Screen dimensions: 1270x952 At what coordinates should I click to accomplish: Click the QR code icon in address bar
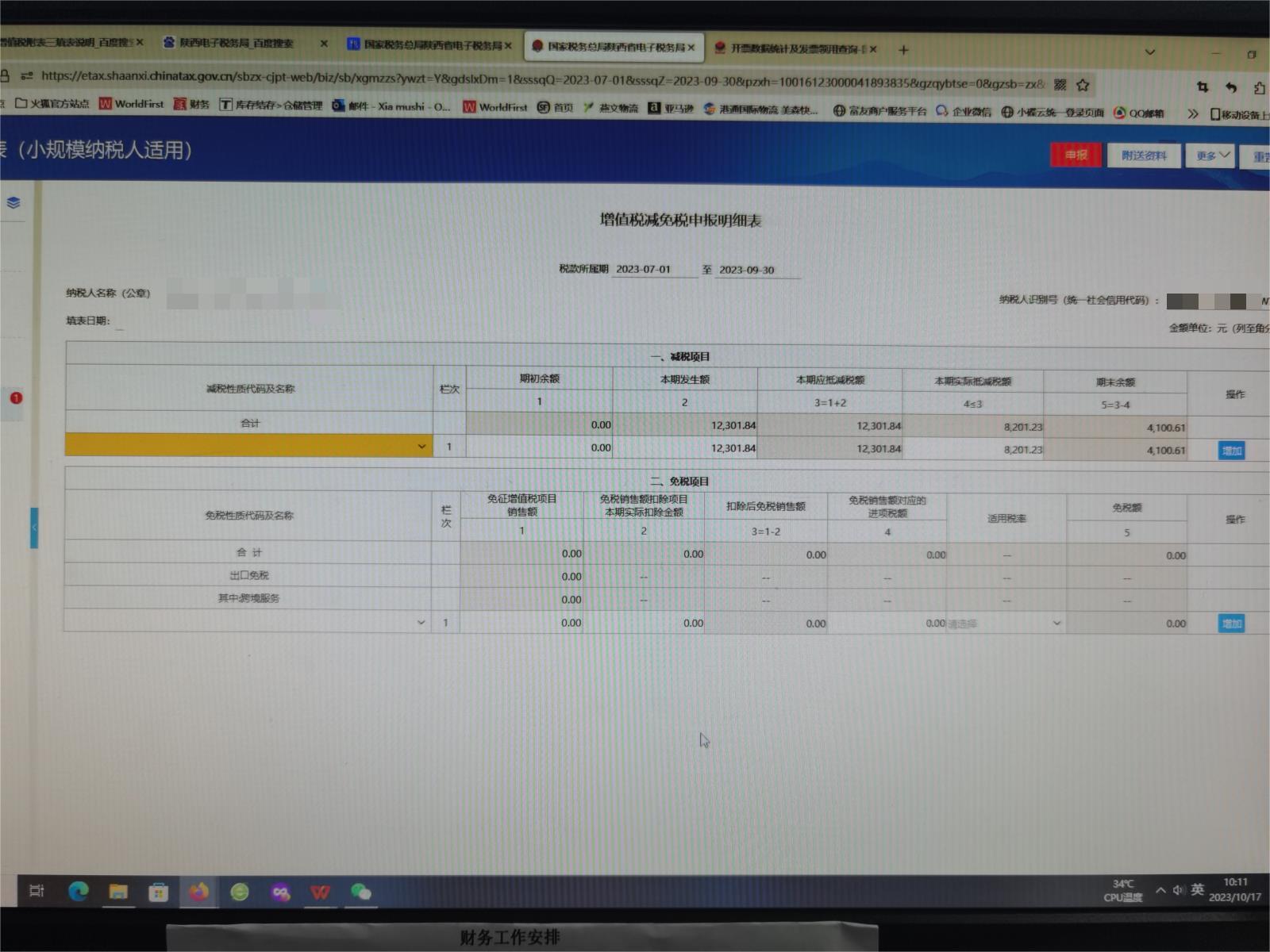[x=1060, y=85]
